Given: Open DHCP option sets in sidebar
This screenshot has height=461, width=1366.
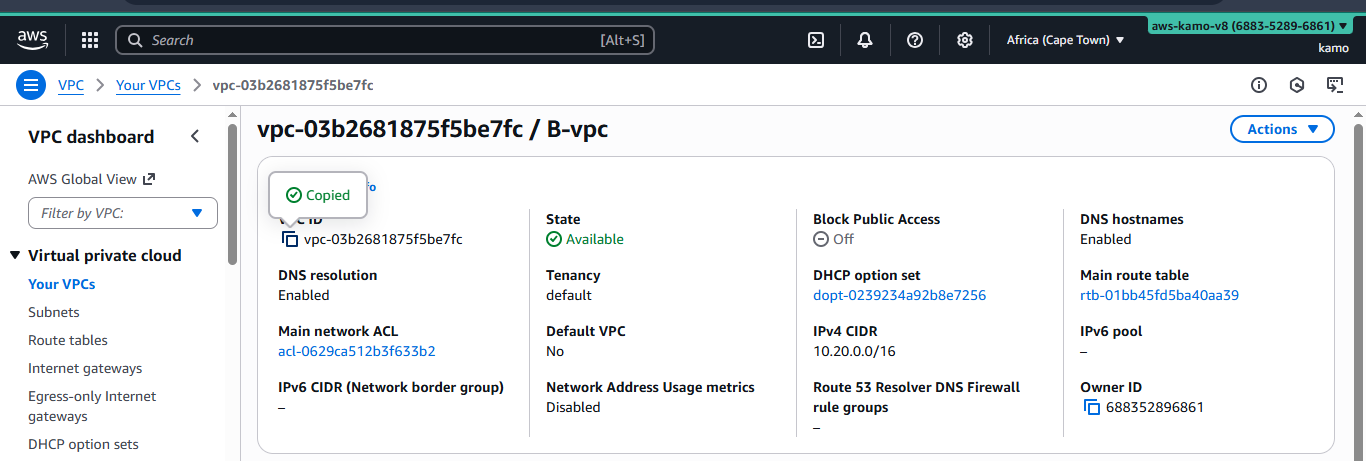Looking at the screenshot, I should click(83, 444).
